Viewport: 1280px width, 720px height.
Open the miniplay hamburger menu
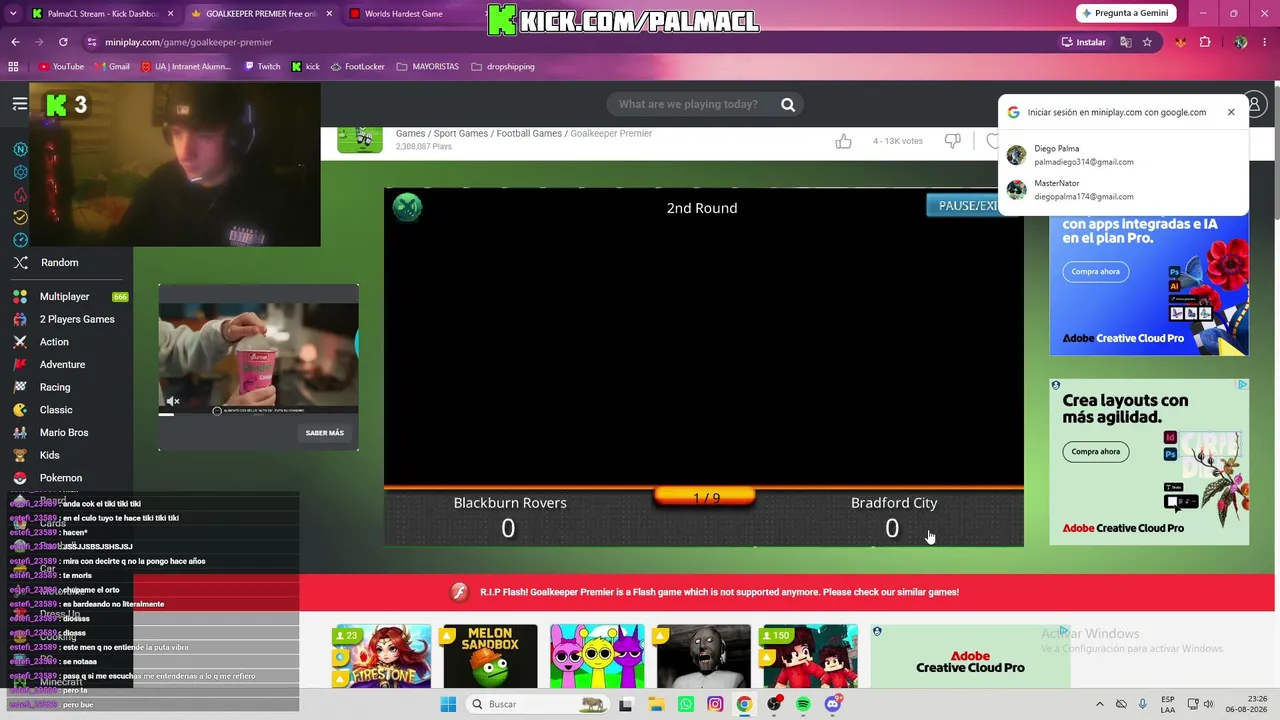coord(20,104)
